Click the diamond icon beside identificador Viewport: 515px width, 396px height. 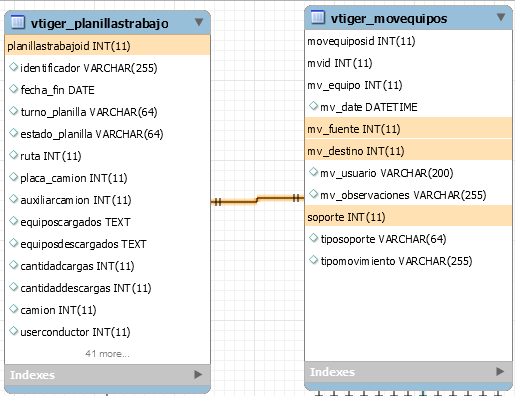(x=13, y=67)
